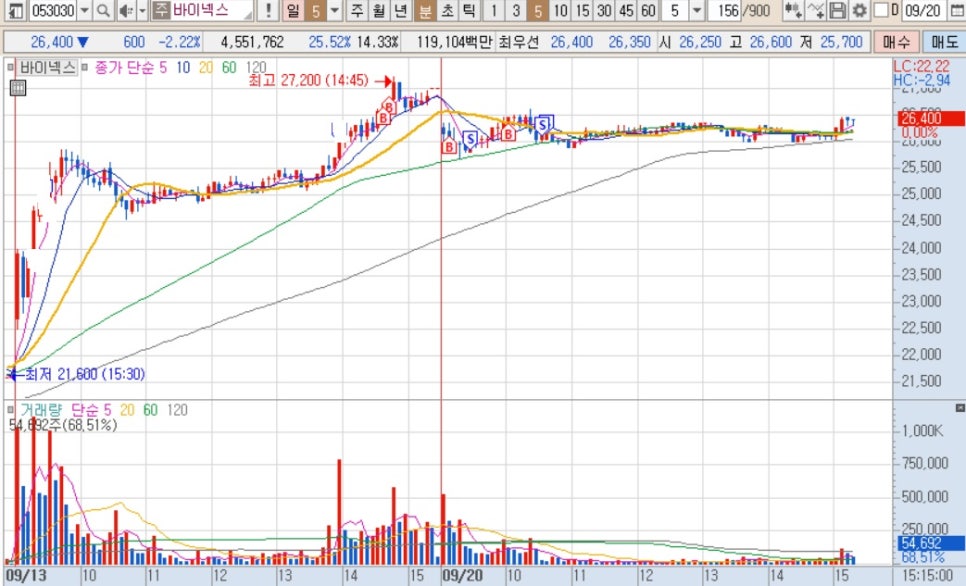This screenshot has height=586, width=966.
Task: Click the 09/13 date label on the time axis
Action: click(24, 576)
